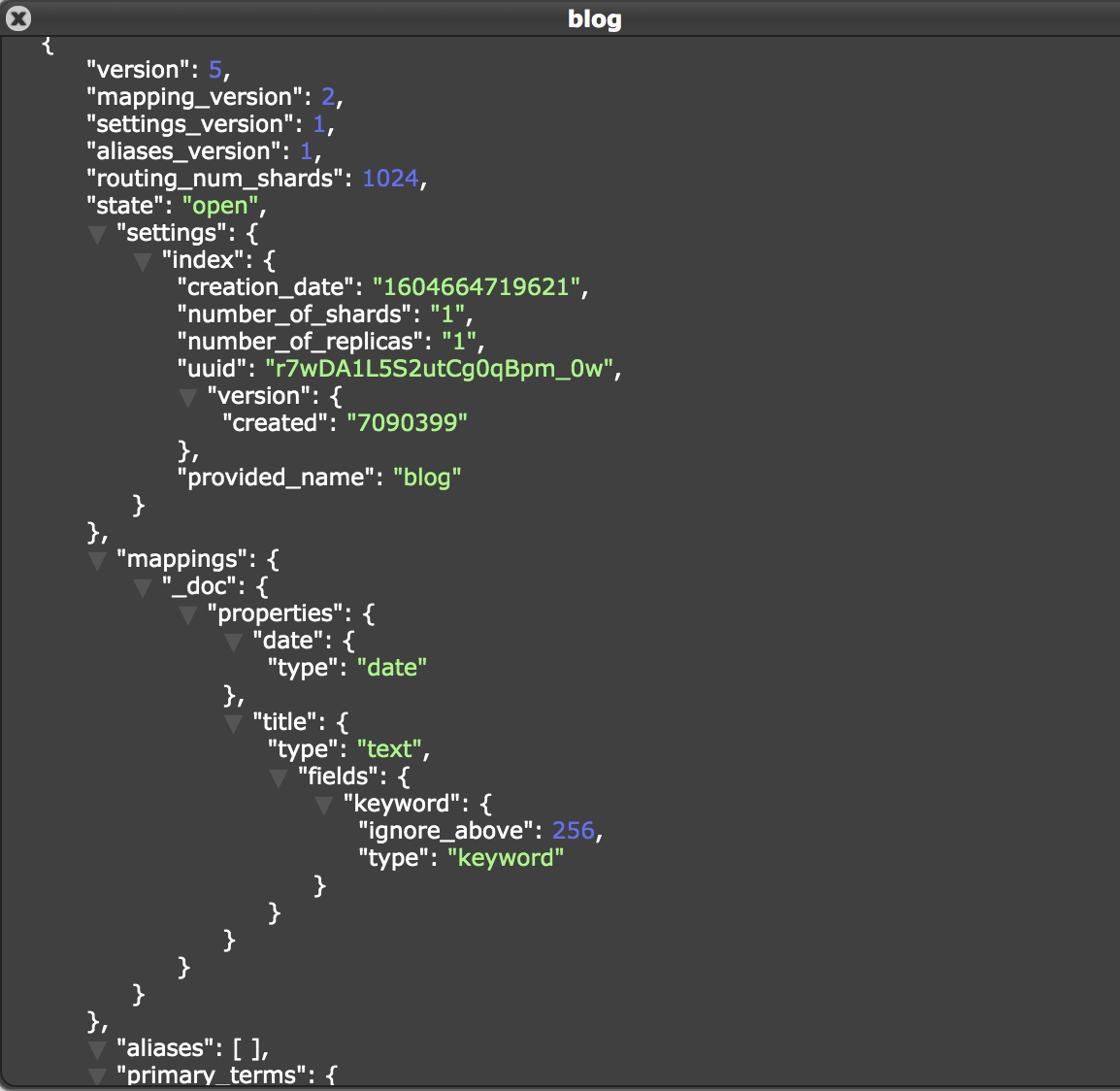Click the "blog" window title
This screenshot has height=1091, width=1120.
(x=594, y=19)
